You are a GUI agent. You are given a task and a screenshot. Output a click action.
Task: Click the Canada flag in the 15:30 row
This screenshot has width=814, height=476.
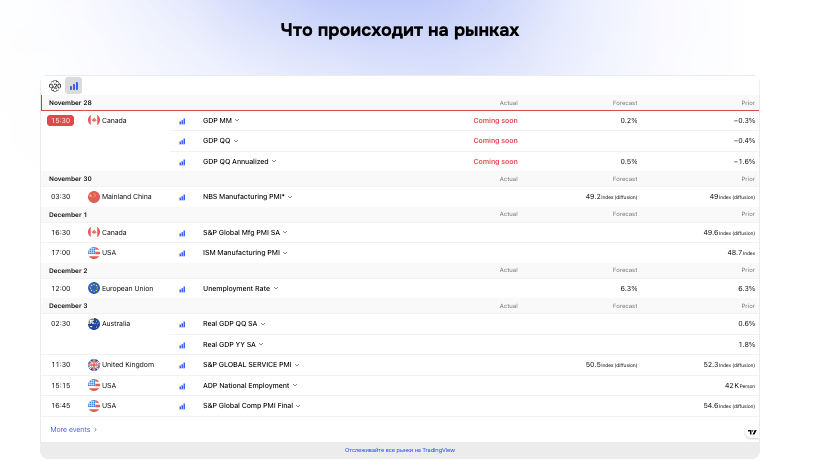coord(93,120)
